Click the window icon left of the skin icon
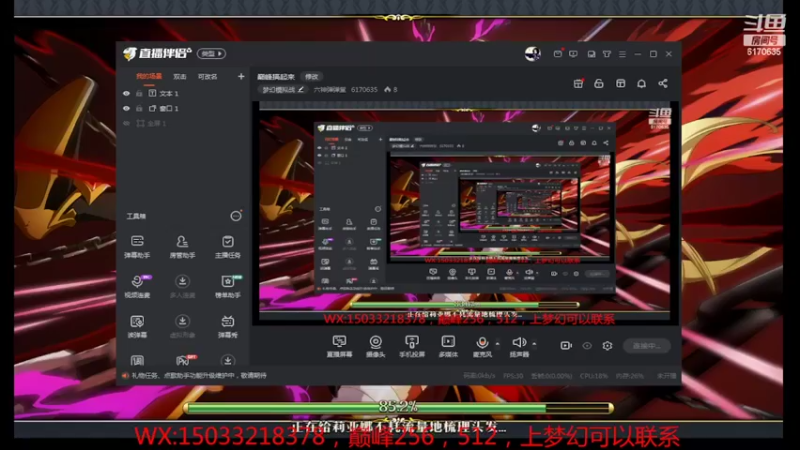 [591, 54]
